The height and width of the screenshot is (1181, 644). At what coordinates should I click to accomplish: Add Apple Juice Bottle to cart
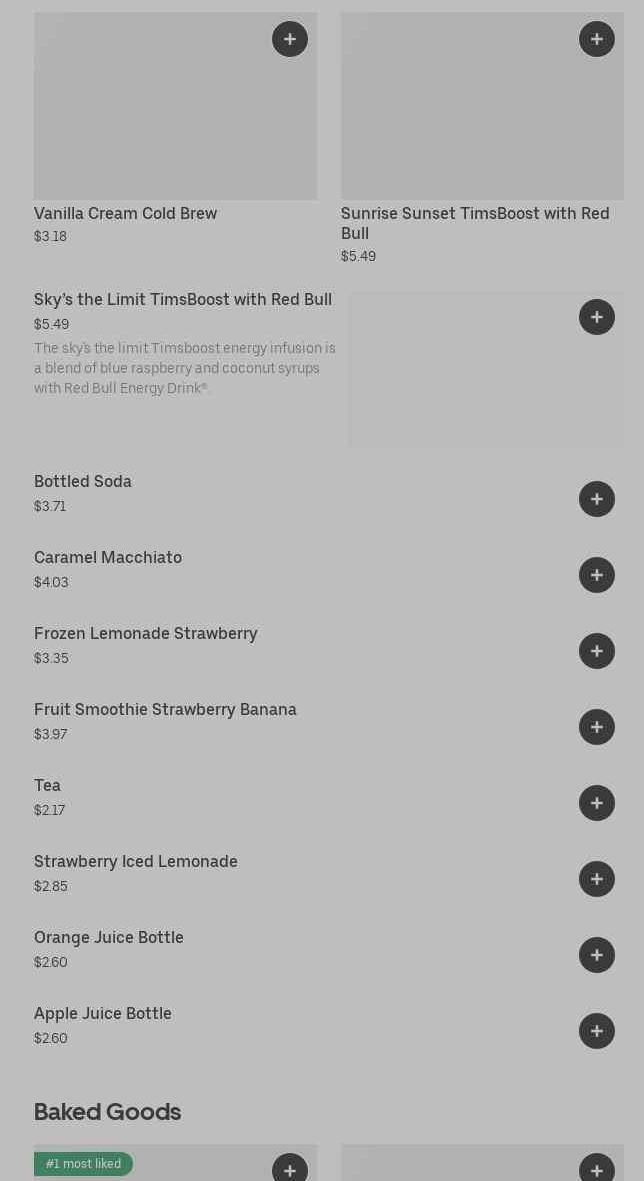[x=597, y=1031]
